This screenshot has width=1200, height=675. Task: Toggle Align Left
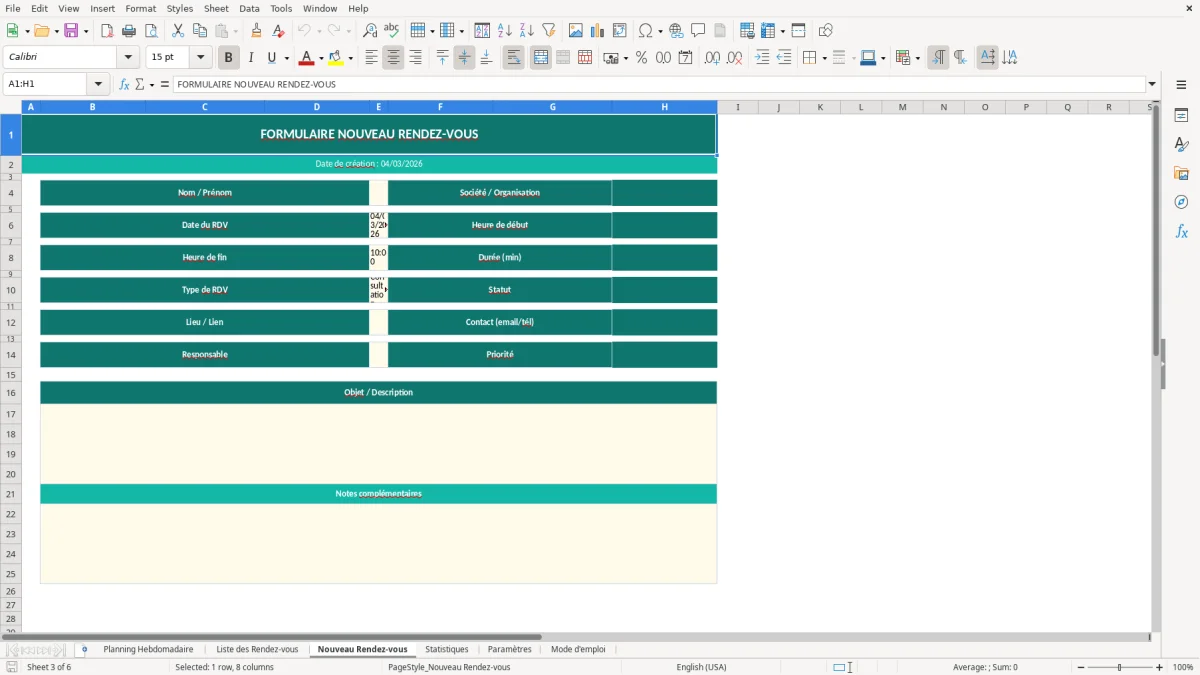coord(371,58)
